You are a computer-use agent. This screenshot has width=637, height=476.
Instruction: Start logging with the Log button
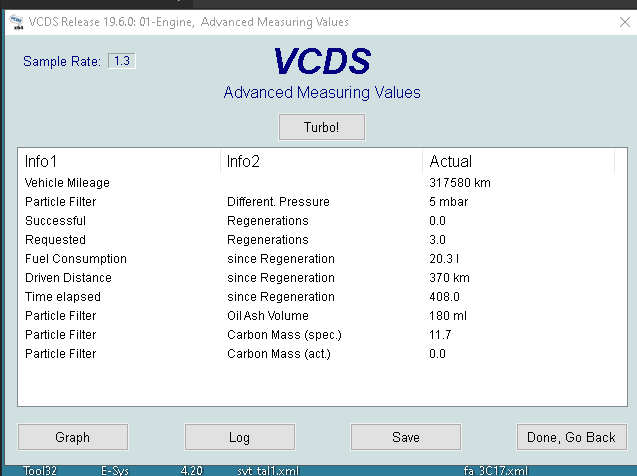(x=240, y=437)
